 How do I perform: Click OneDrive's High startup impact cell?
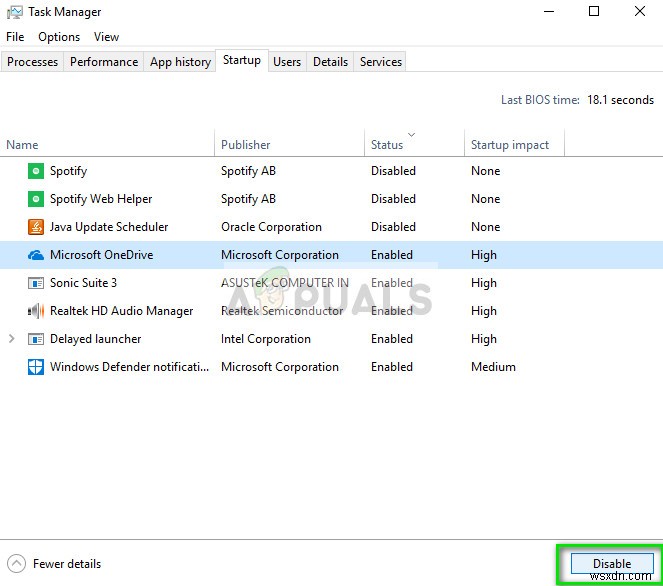tap(484, 255)
